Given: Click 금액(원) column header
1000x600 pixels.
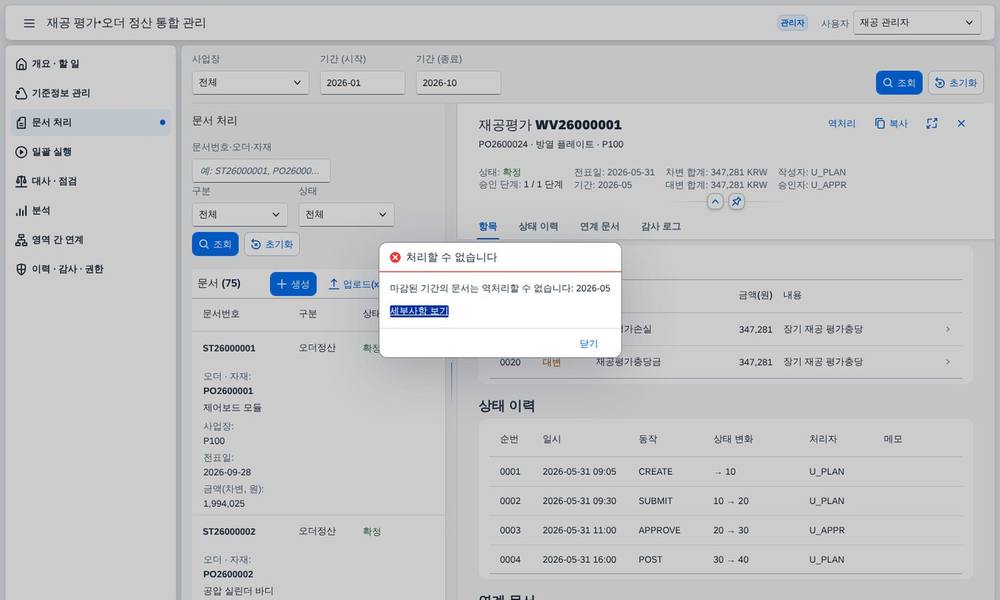Looking at the screenshot, I should pos(755,295).
